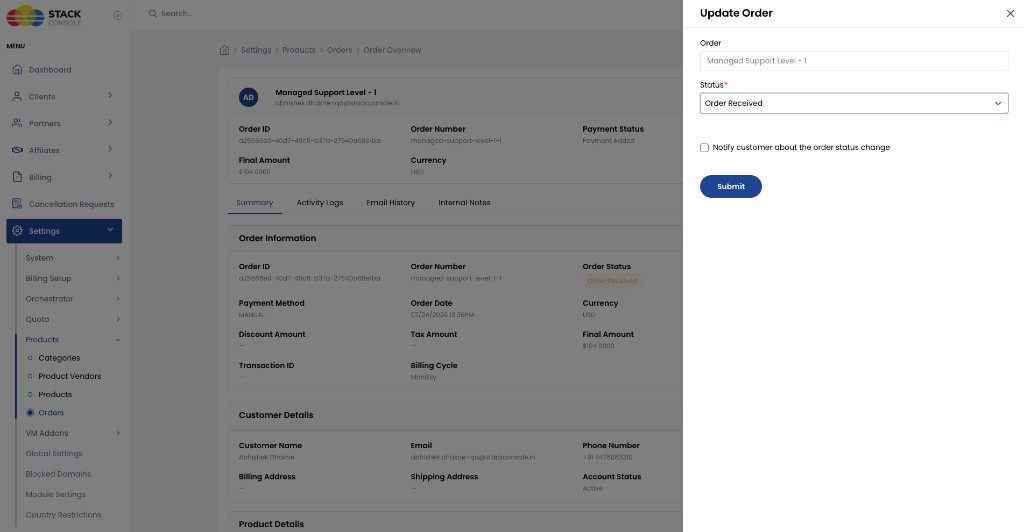Expand the System submenu chevron

[118, 258]
